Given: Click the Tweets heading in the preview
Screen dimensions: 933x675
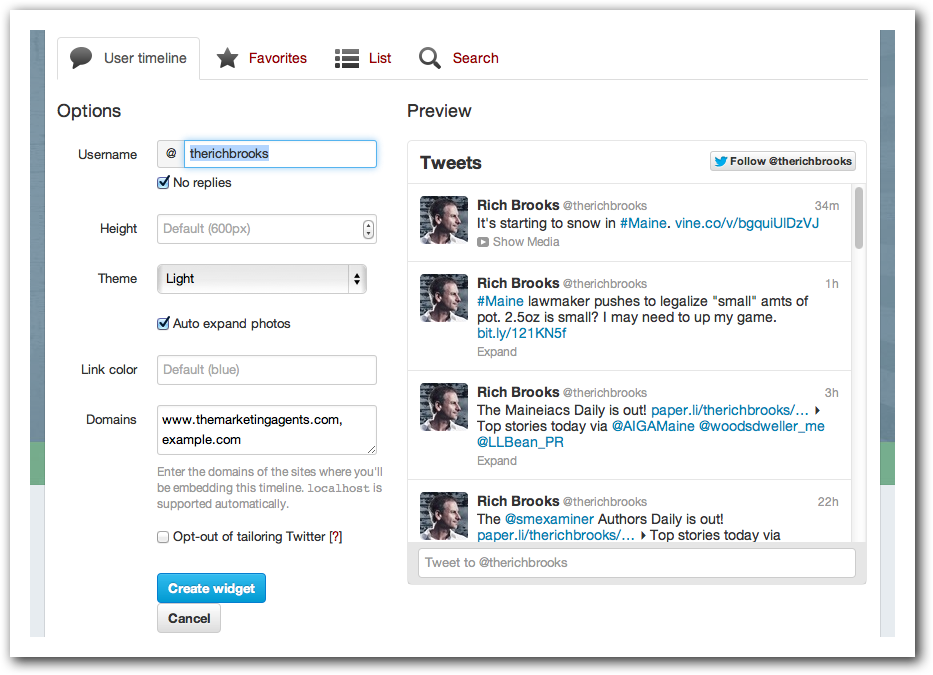Looking at the screenshot, I should 450,162.
